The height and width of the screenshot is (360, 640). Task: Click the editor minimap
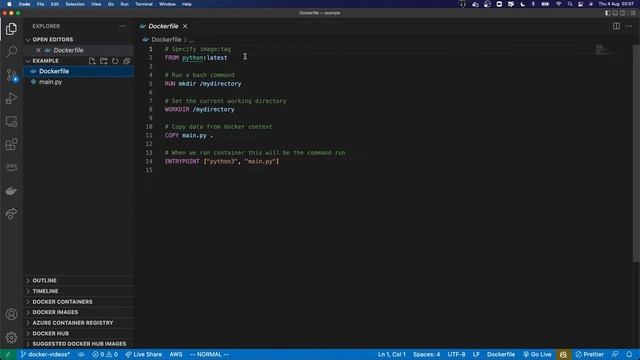point(604,50)
